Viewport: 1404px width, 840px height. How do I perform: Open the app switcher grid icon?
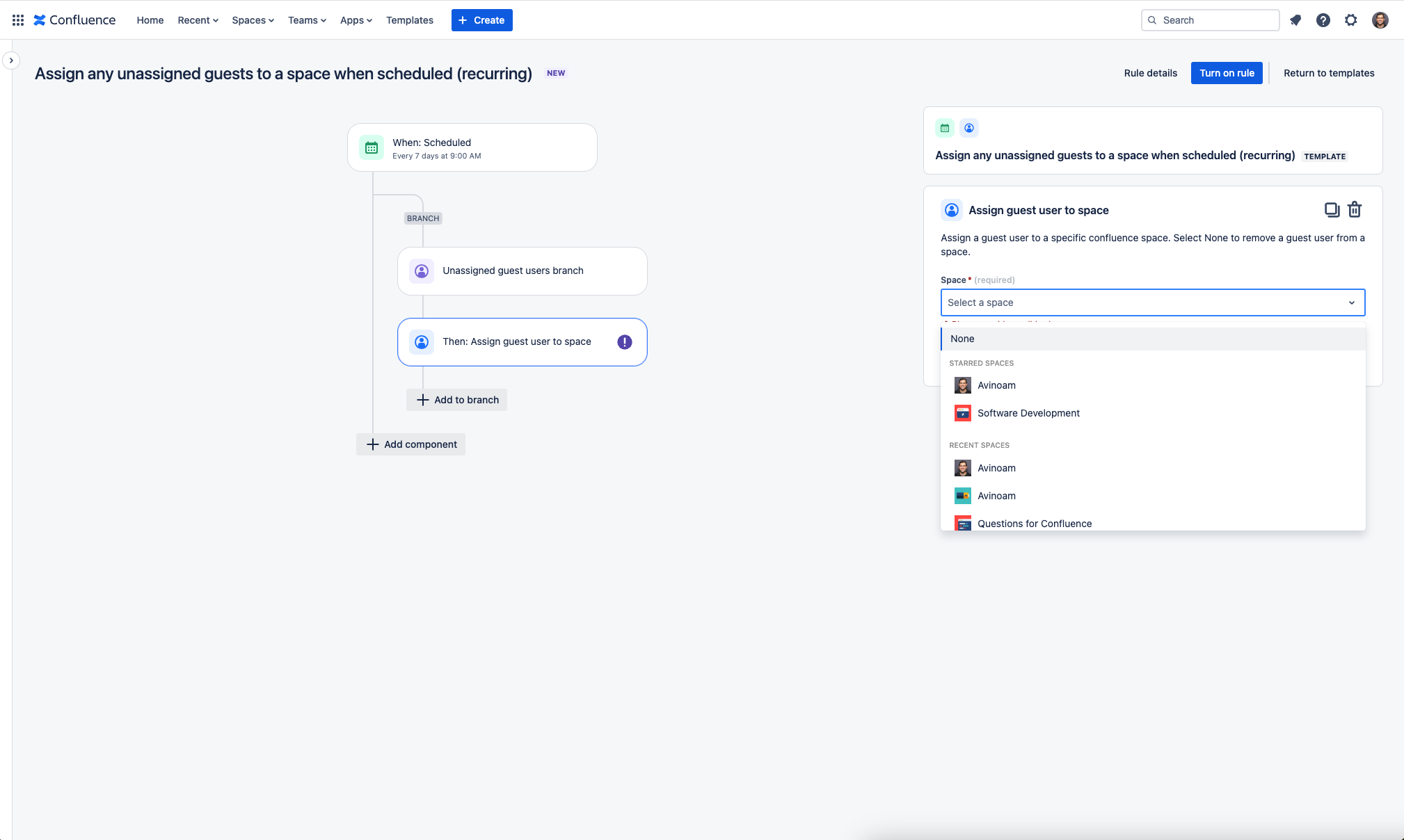click(18, 20)
